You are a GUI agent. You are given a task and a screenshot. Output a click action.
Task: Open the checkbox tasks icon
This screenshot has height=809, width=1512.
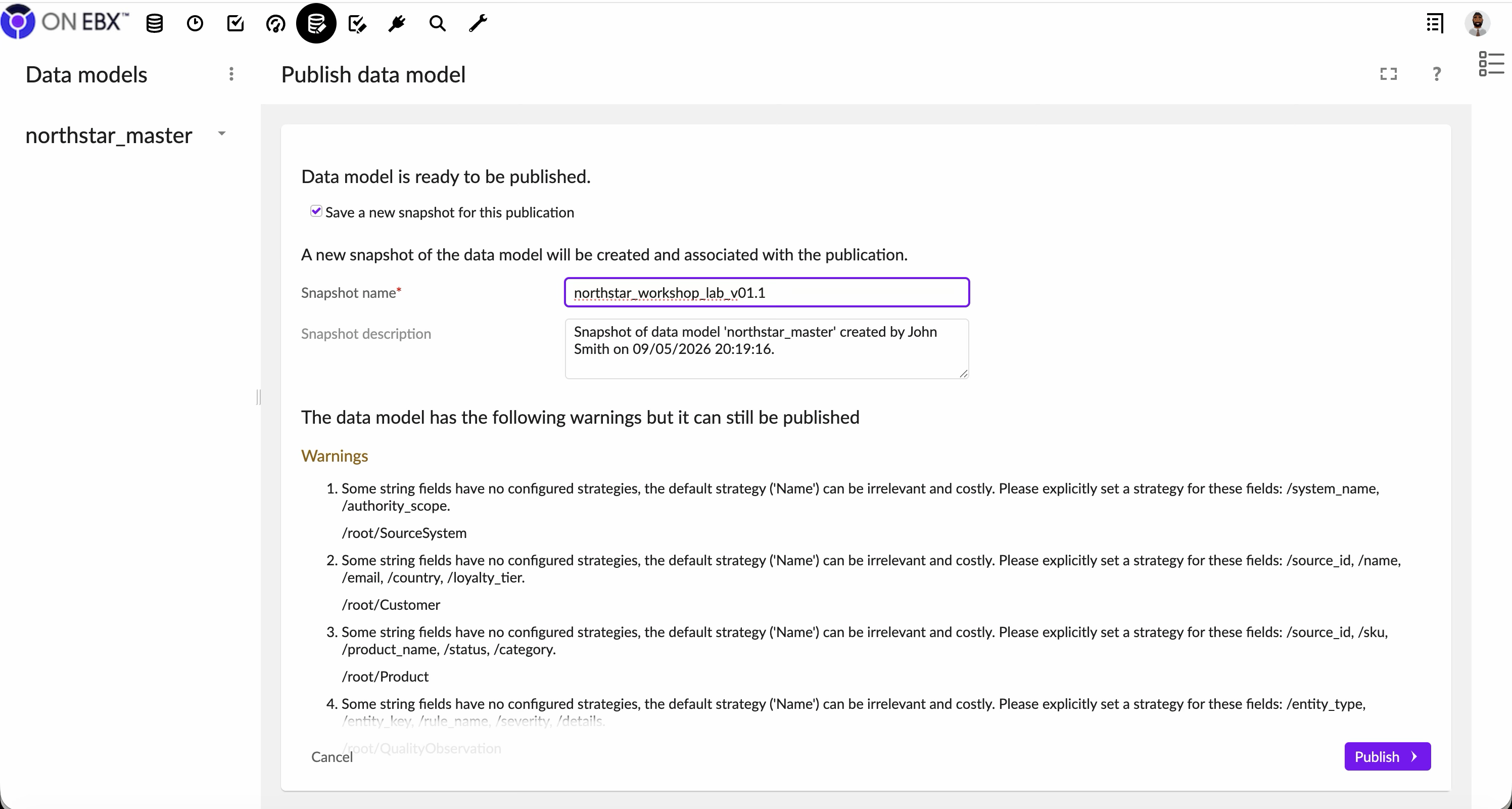[235, 23]
